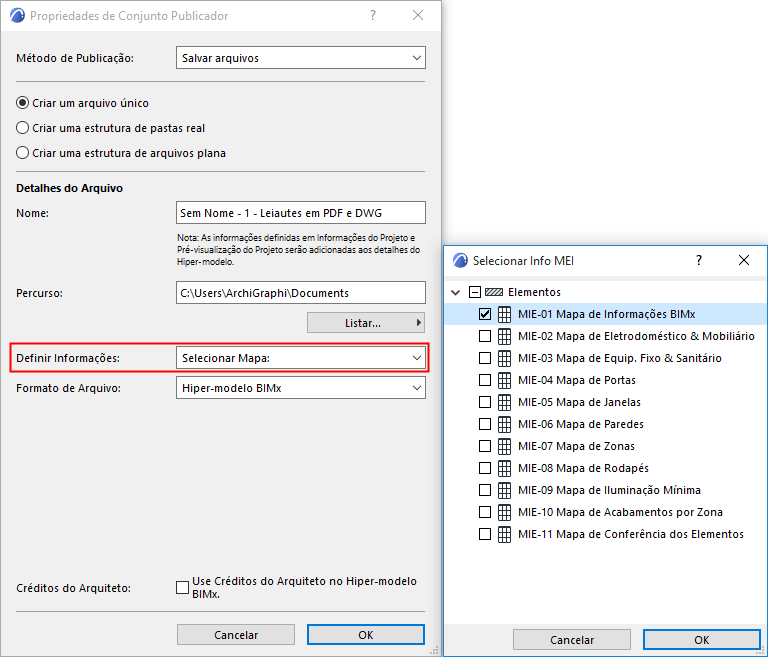Check MIE-07 Mapa de Zonas checkbox

click(x=485, y=446)
